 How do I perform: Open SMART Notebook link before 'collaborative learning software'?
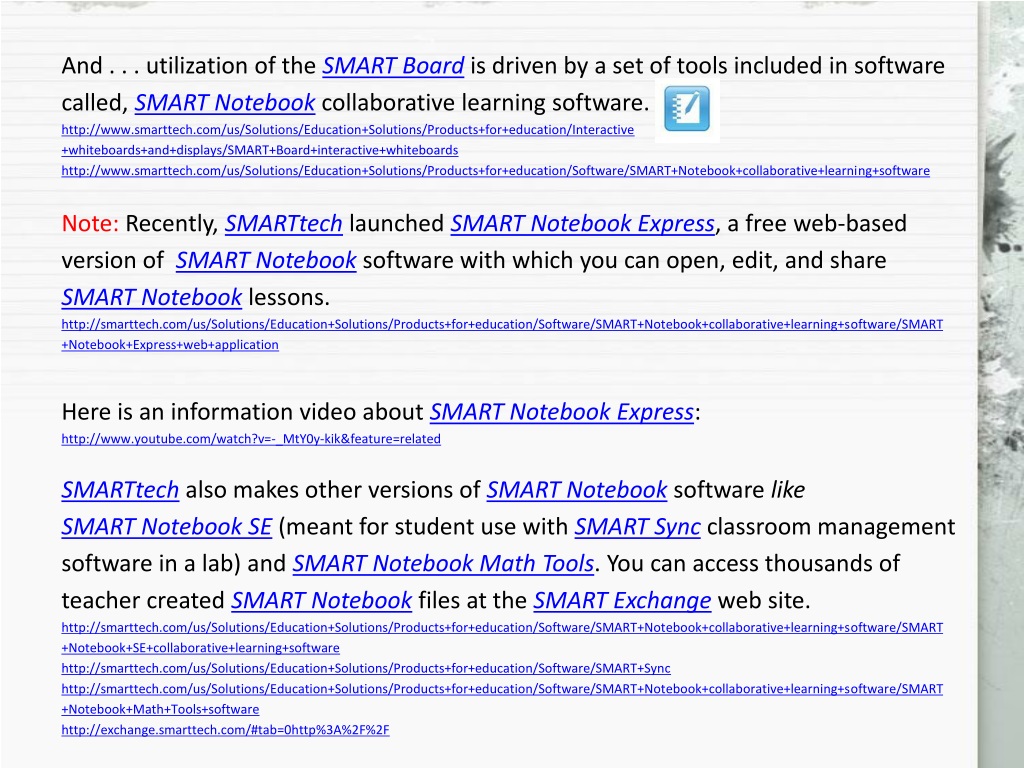point(225,103)
